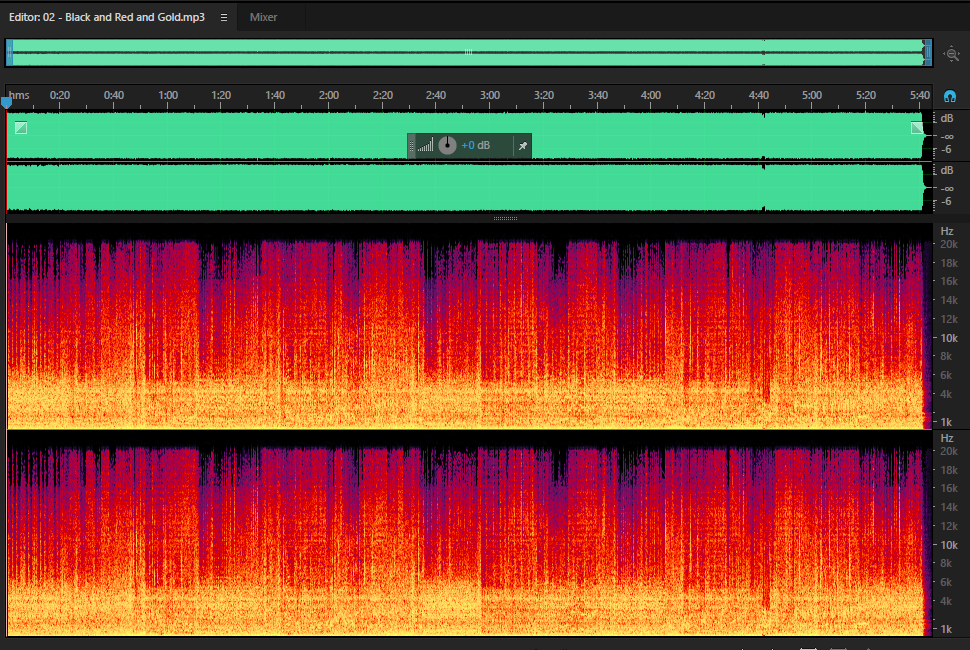Click the left handle of the overview navigator
Viewport: 970px width, 650px height.
click(9, 53)
